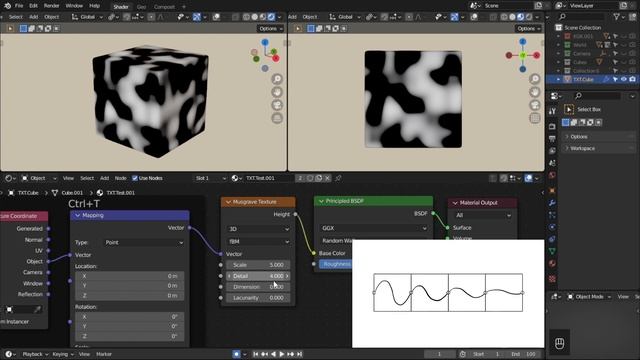Jump to the timeline end frame

coord(300,354)
